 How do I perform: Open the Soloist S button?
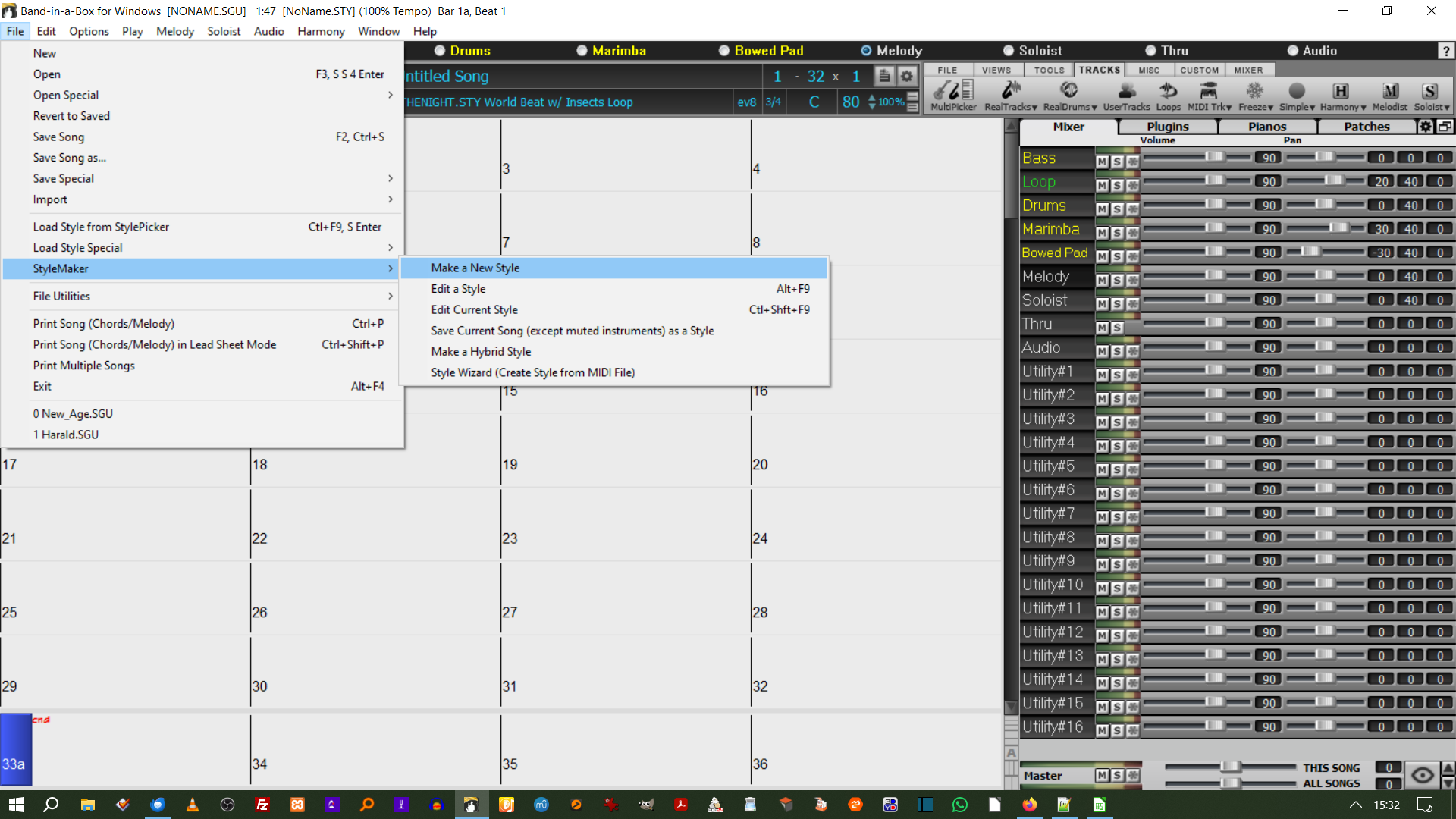point(1431,96)
